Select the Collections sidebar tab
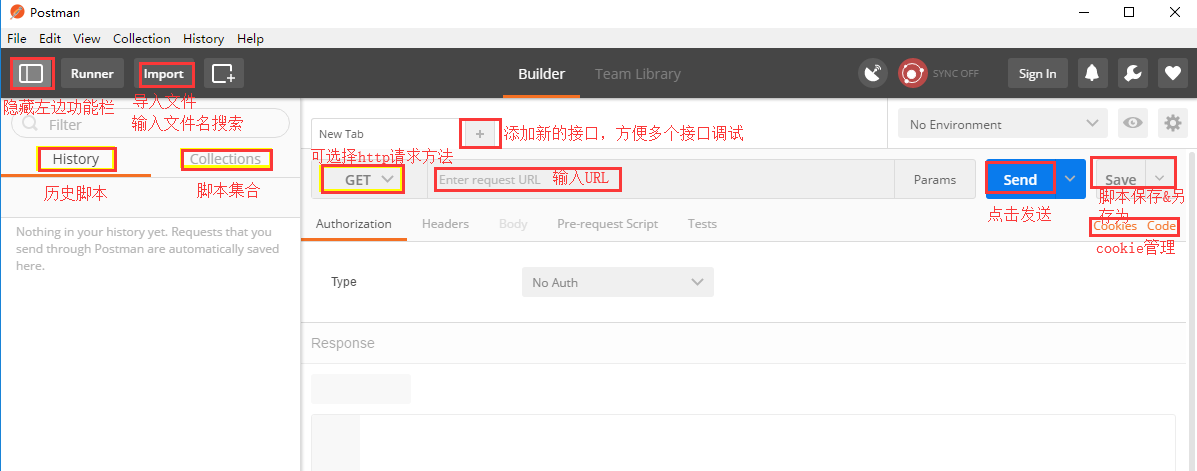 pos(225,159)
